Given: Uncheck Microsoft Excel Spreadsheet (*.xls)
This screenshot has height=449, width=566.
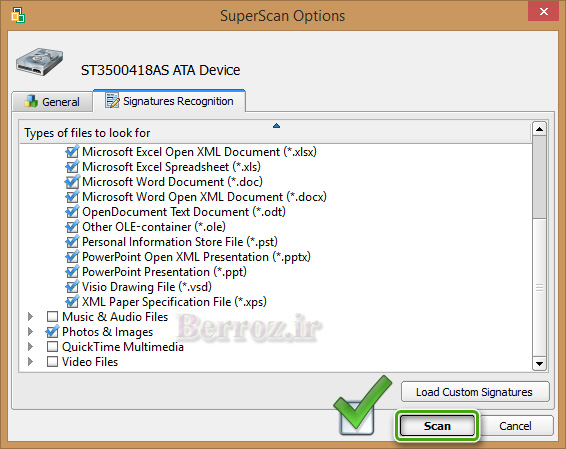Looking at the screenshot, I should (x=72, y=167).
